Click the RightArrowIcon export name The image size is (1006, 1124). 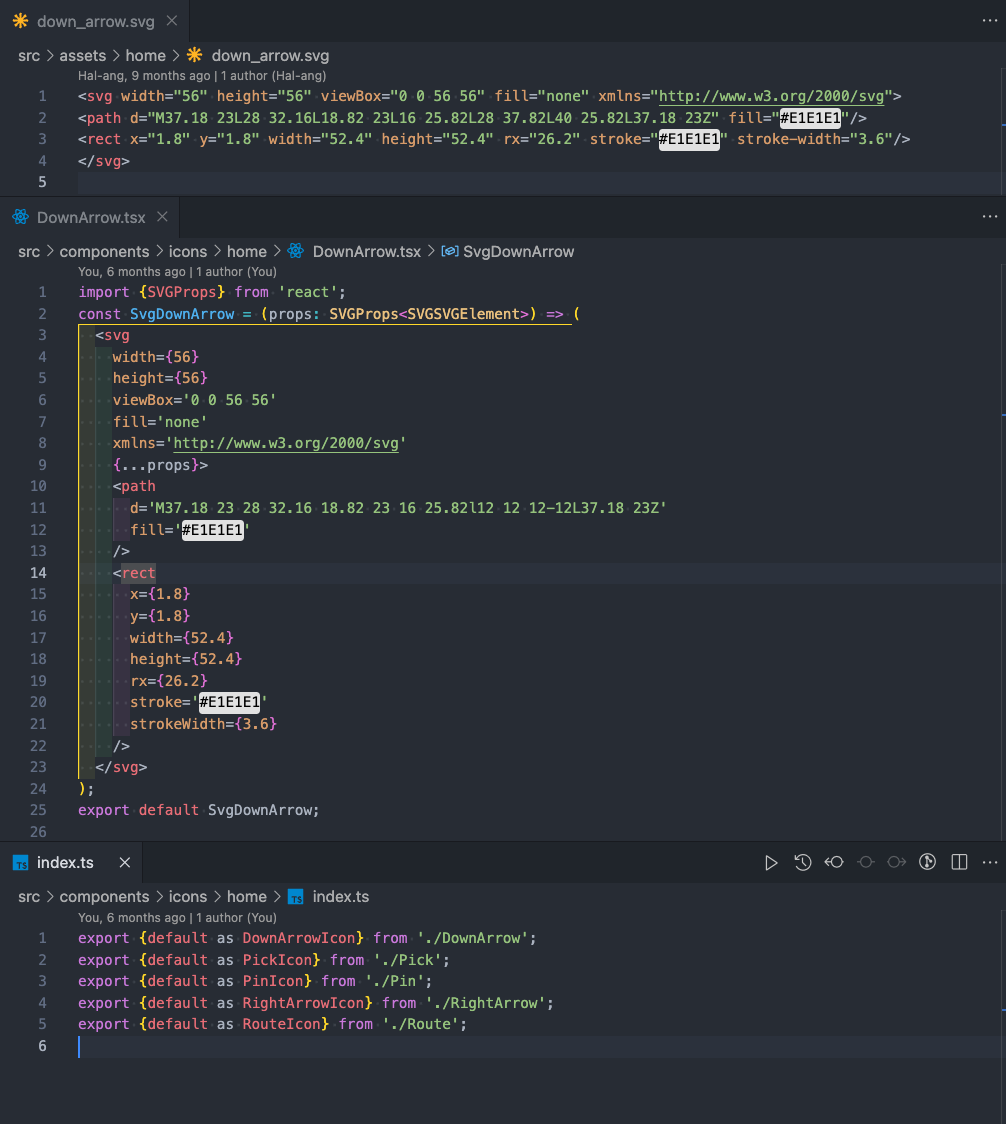[303, 1003]
